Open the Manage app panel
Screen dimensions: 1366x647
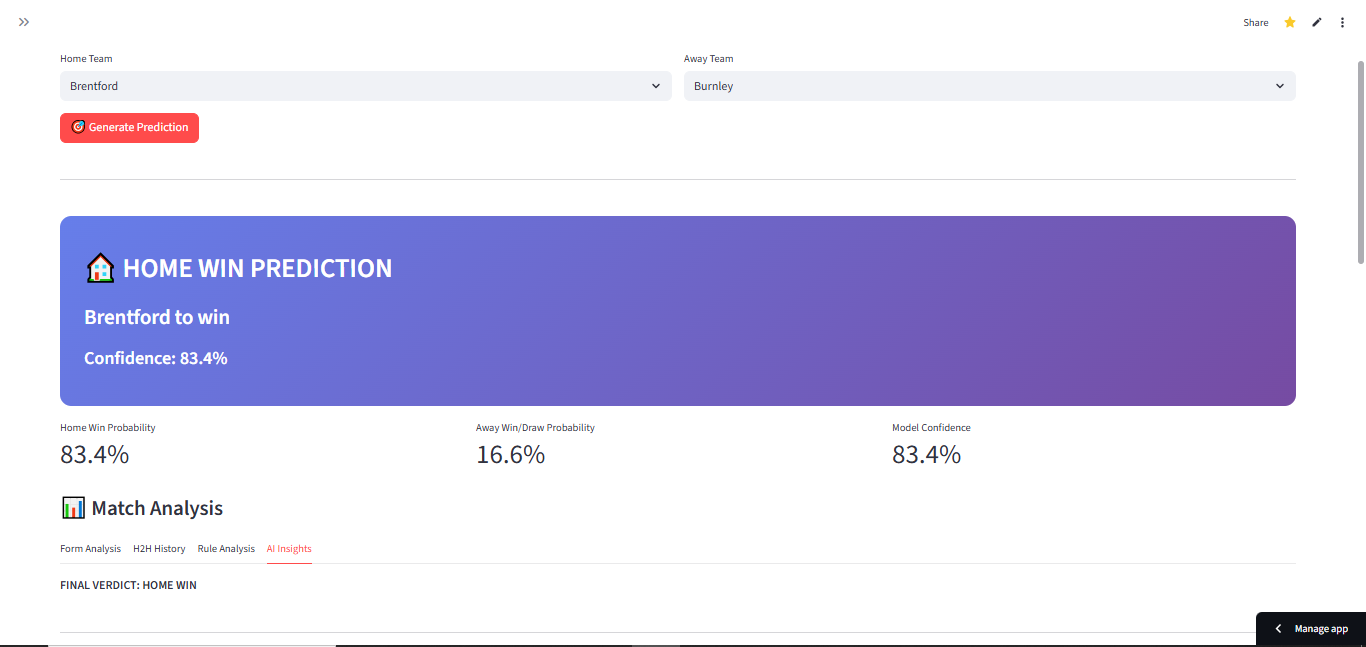[x=1320, y=628]
